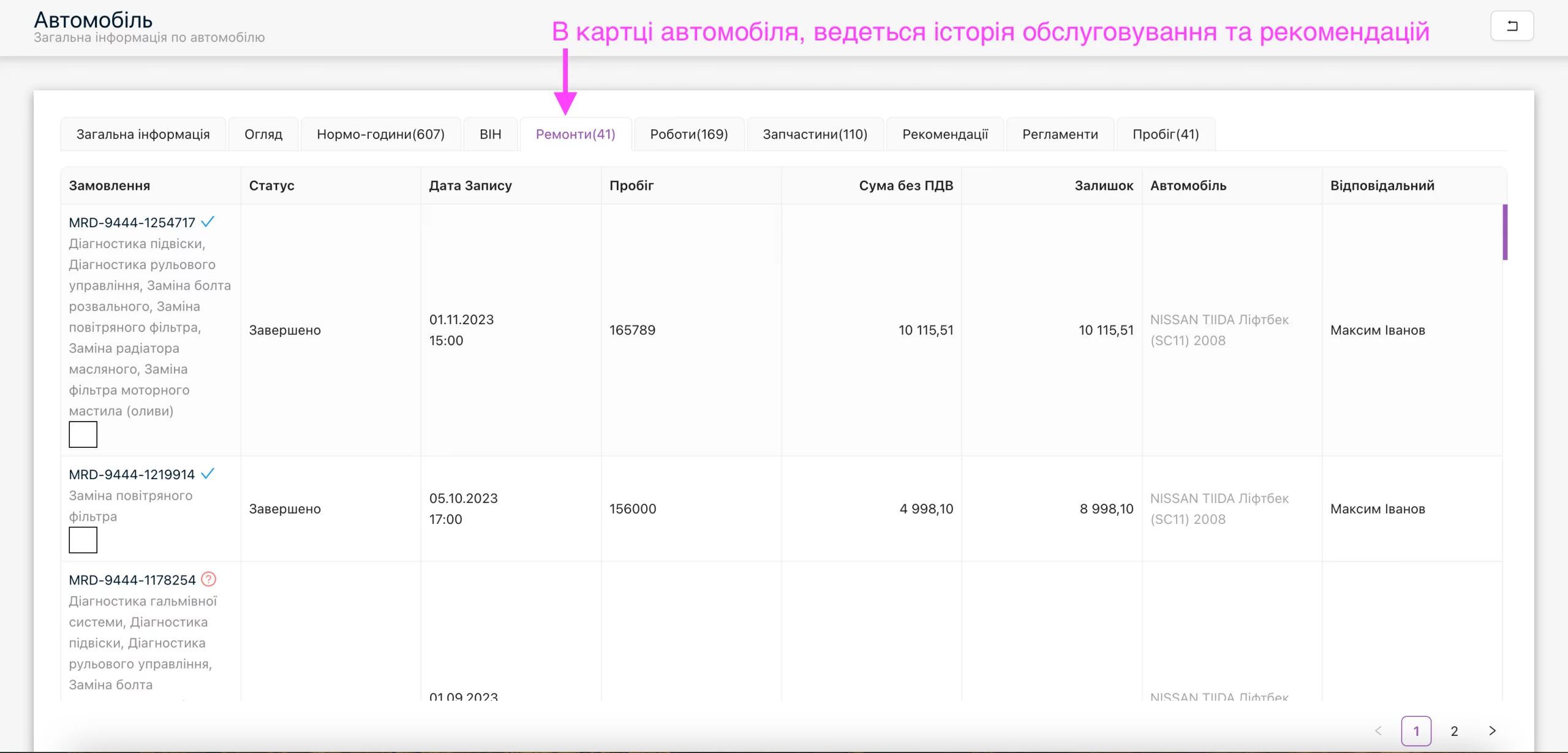Image resolution: width=1568 pixels, height=753 pixels.
Task: Click the purple table scrollbar thumb
Action: click(1505, 232)
